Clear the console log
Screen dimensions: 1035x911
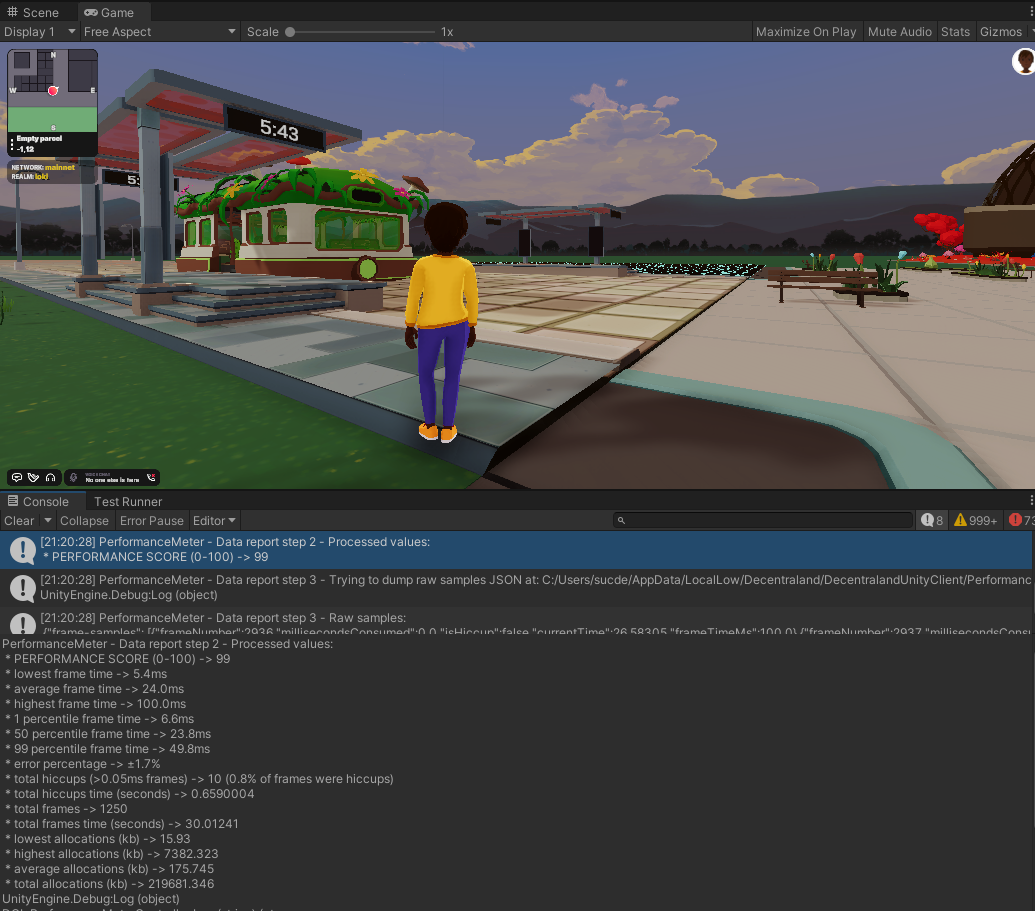click(19, 520)
